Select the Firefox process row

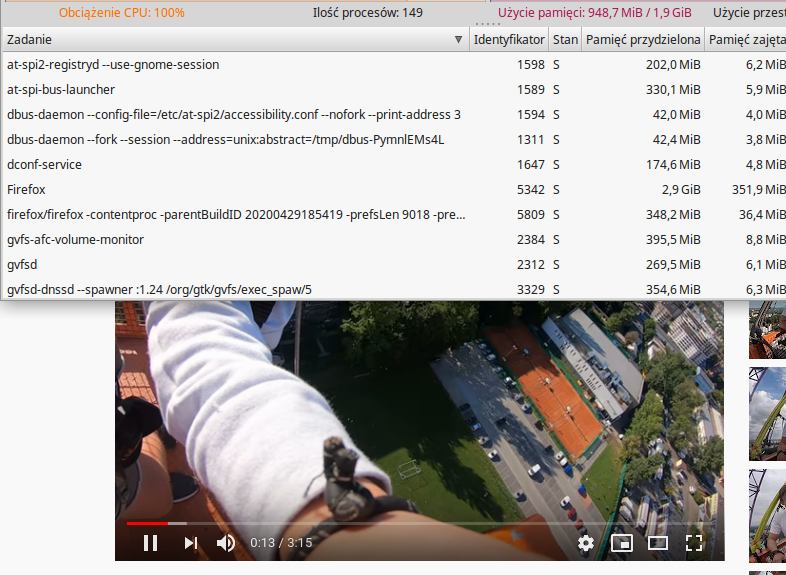pyautogui.click(x=395, y=189)
